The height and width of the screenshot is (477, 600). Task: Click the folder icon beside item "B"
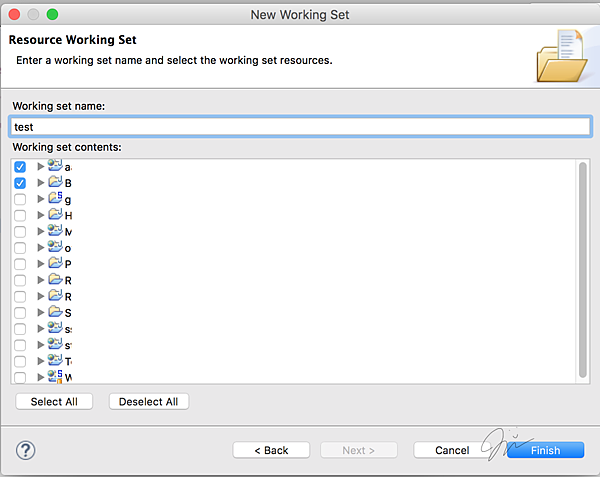coord(55,182)
